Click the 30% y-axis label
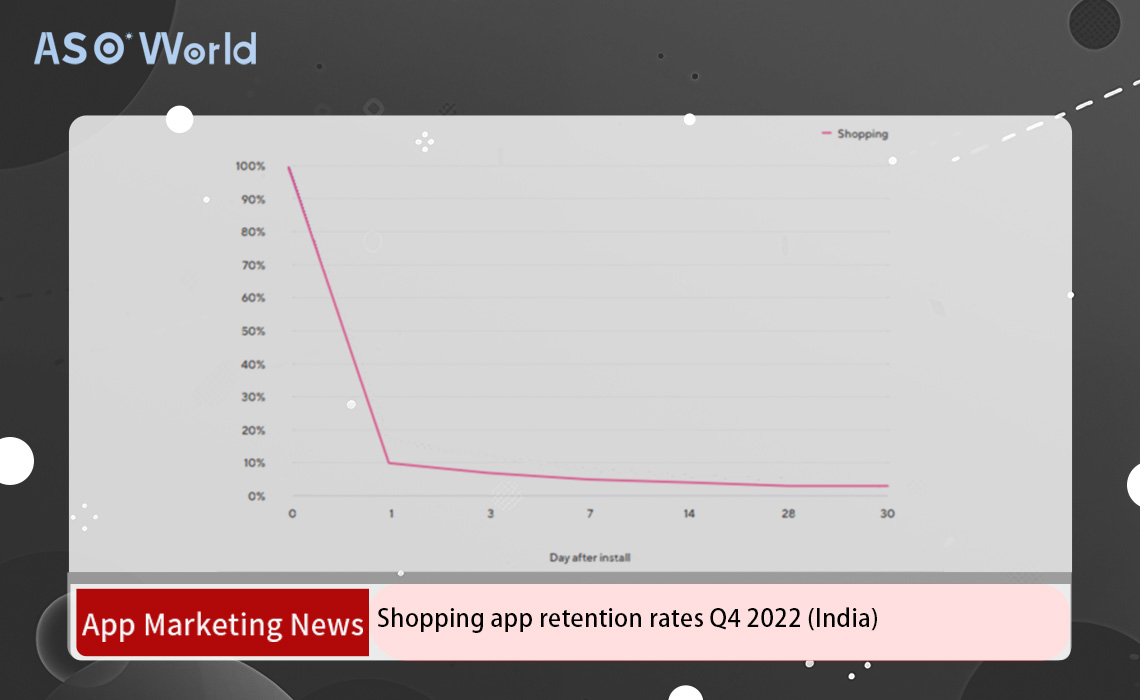The height and width of the screenshot is (700, 1140). 253,397
